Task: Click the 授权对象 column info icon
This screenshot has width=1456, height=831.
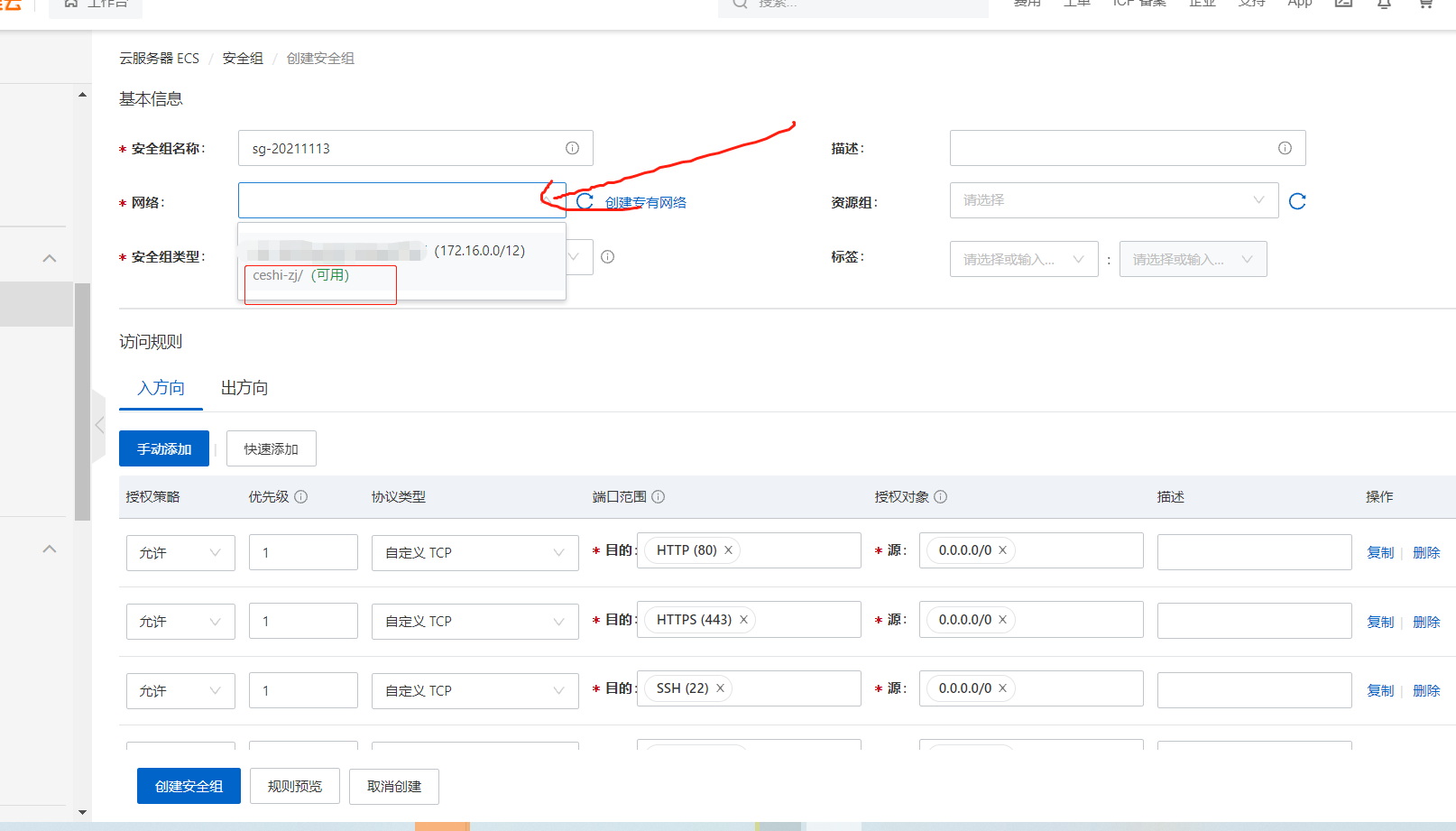Action: 940,496
